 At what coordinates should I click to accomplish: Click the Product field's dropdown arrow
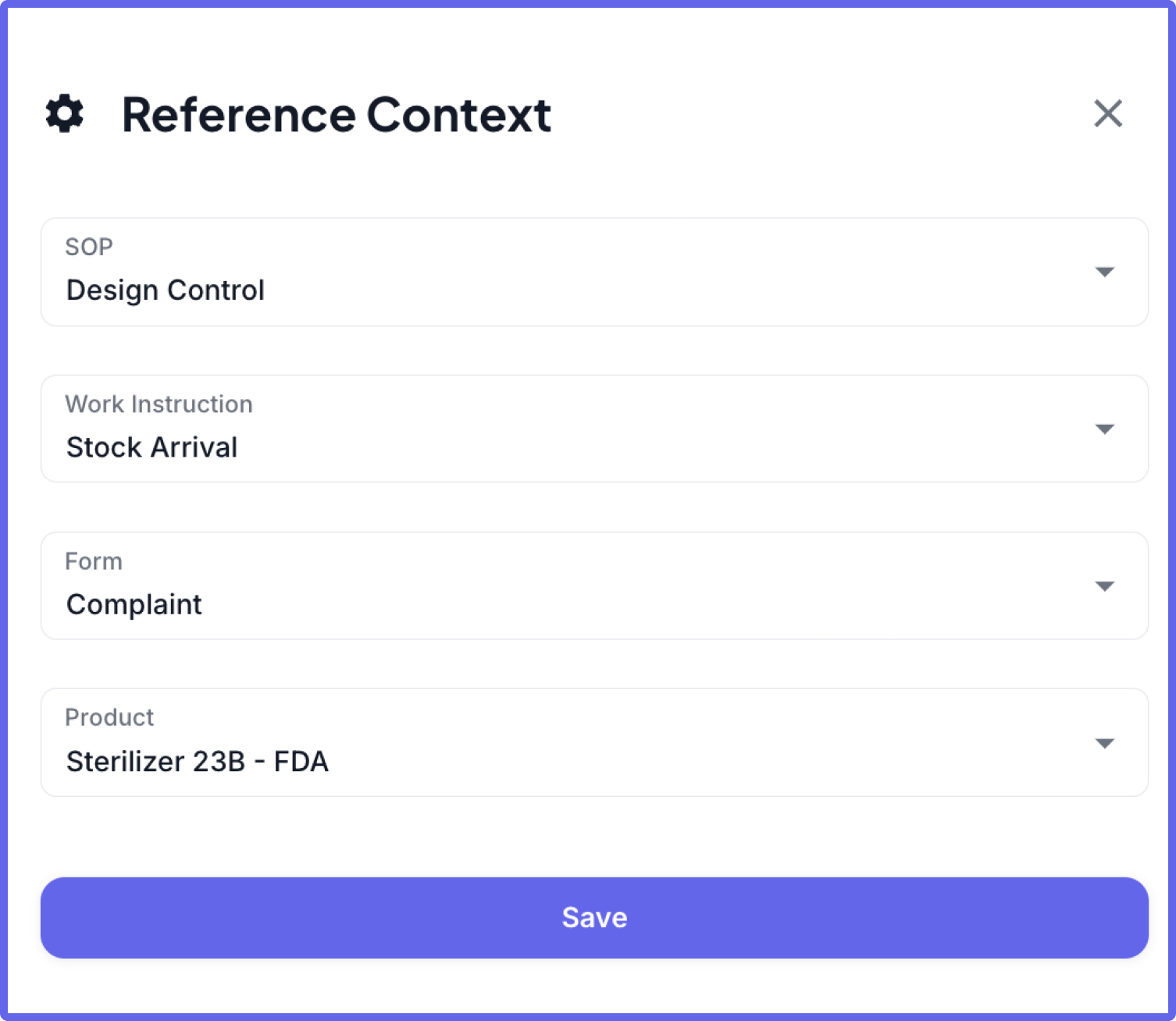1104,743
